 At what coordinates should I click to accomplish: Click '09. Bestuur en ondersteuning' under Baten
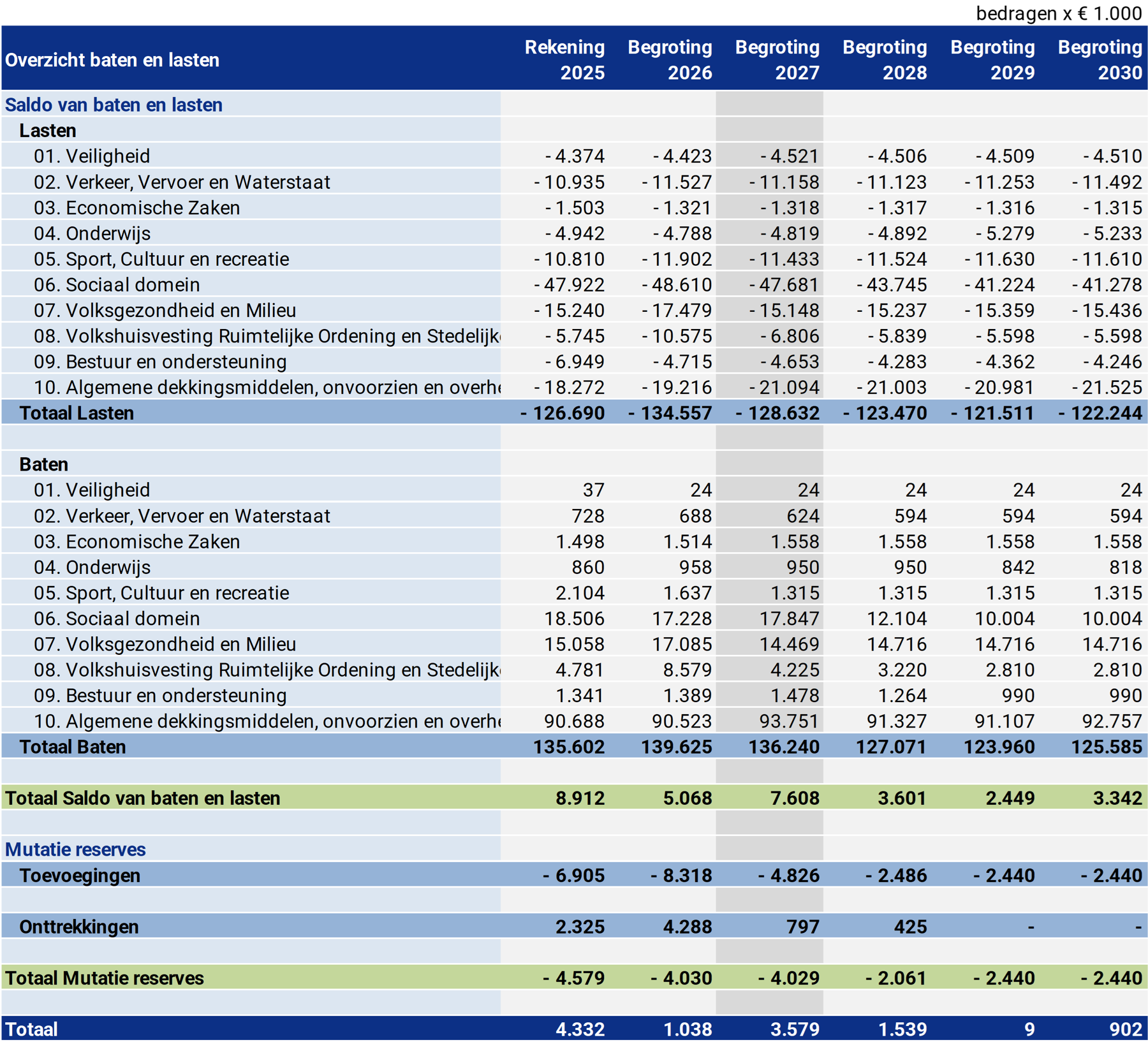click(x=160, y=695)
